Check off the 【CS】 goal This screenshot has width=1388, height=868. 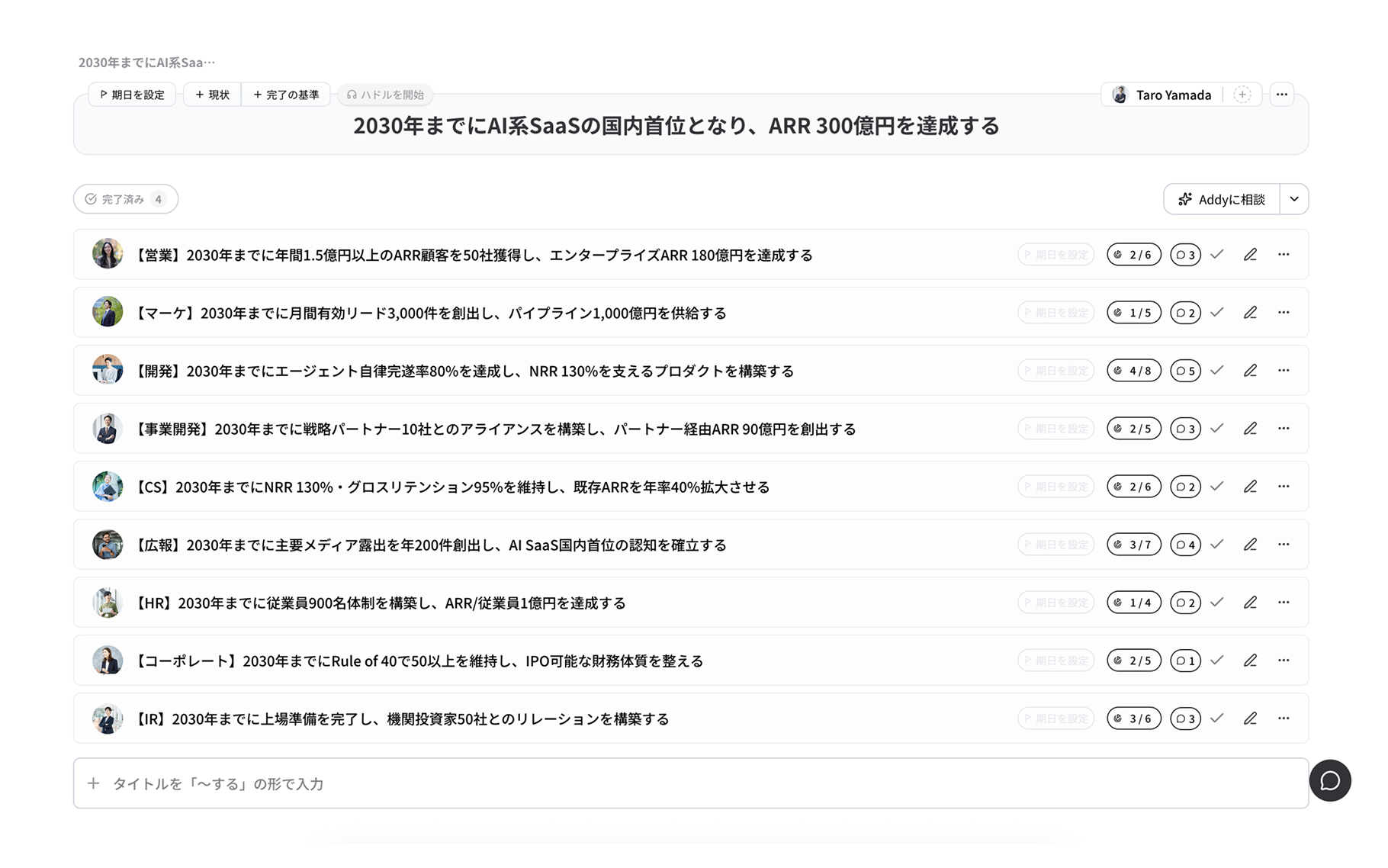coord(1217,487)
